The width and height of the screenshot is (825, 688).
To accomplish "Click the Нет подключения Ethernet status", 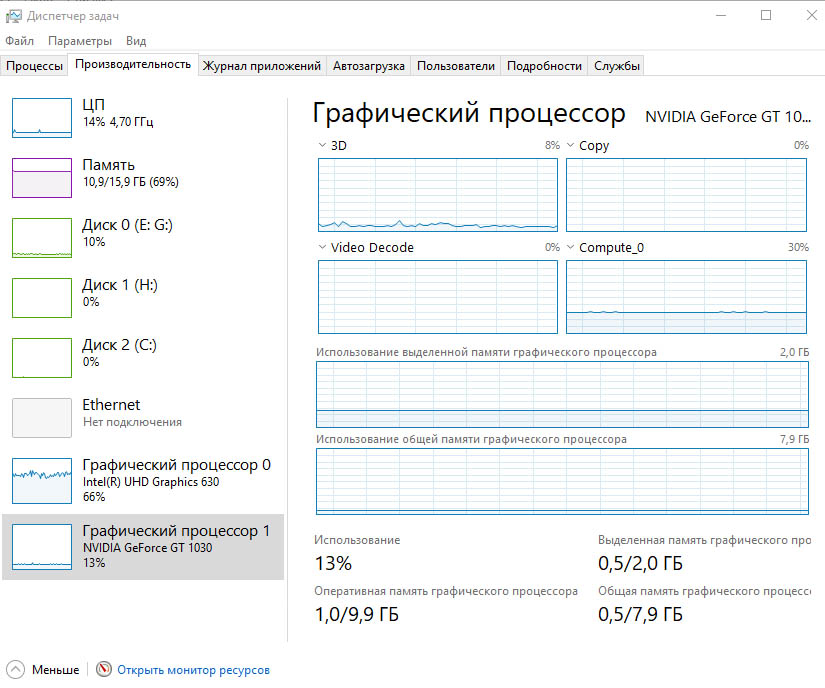I will tap(132, 422).
